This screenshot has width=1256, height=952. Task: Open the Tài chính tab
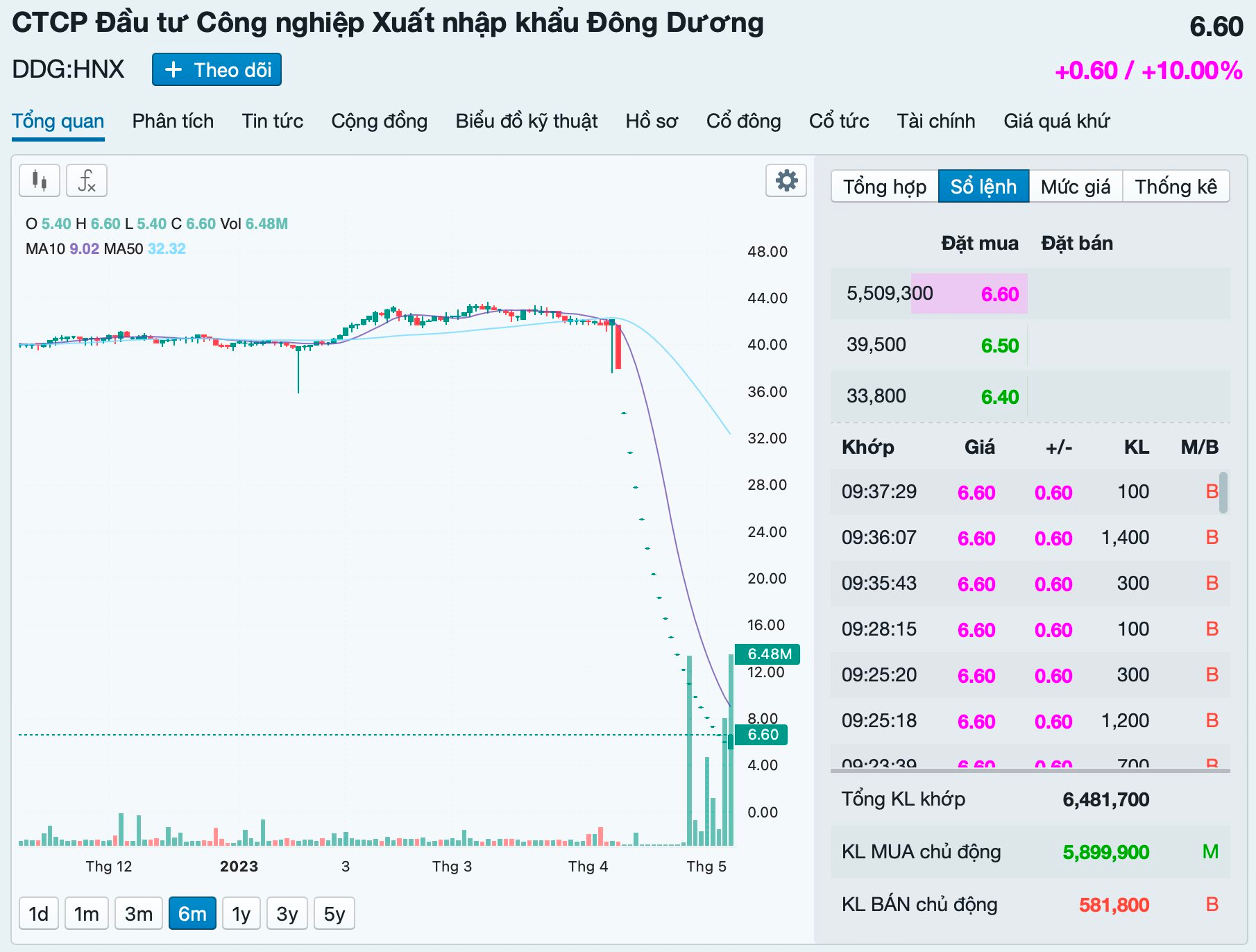click(x=935, y=121)
